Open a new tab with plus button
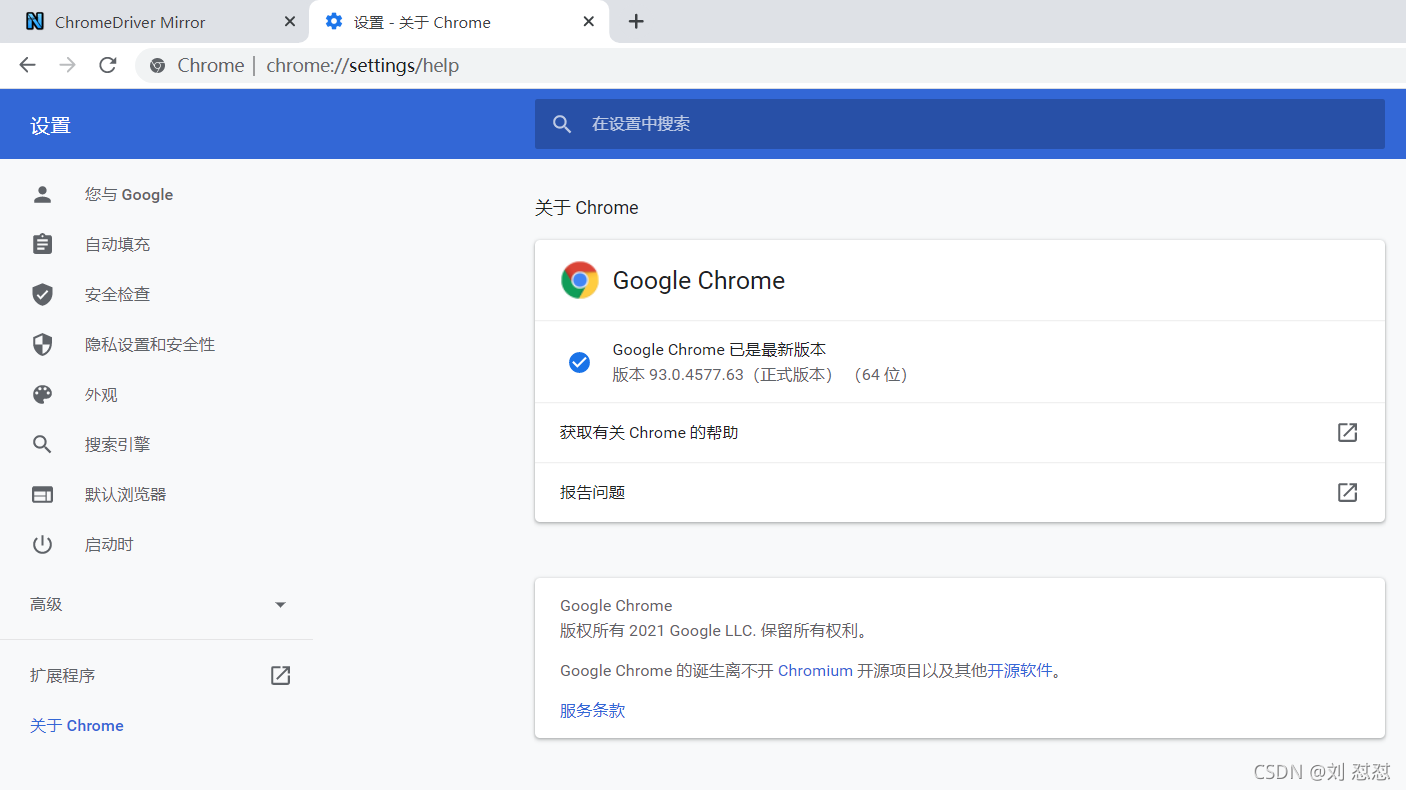Image resolution: width=1406 pixels, height=790 pixels. (x=636, y=22)
